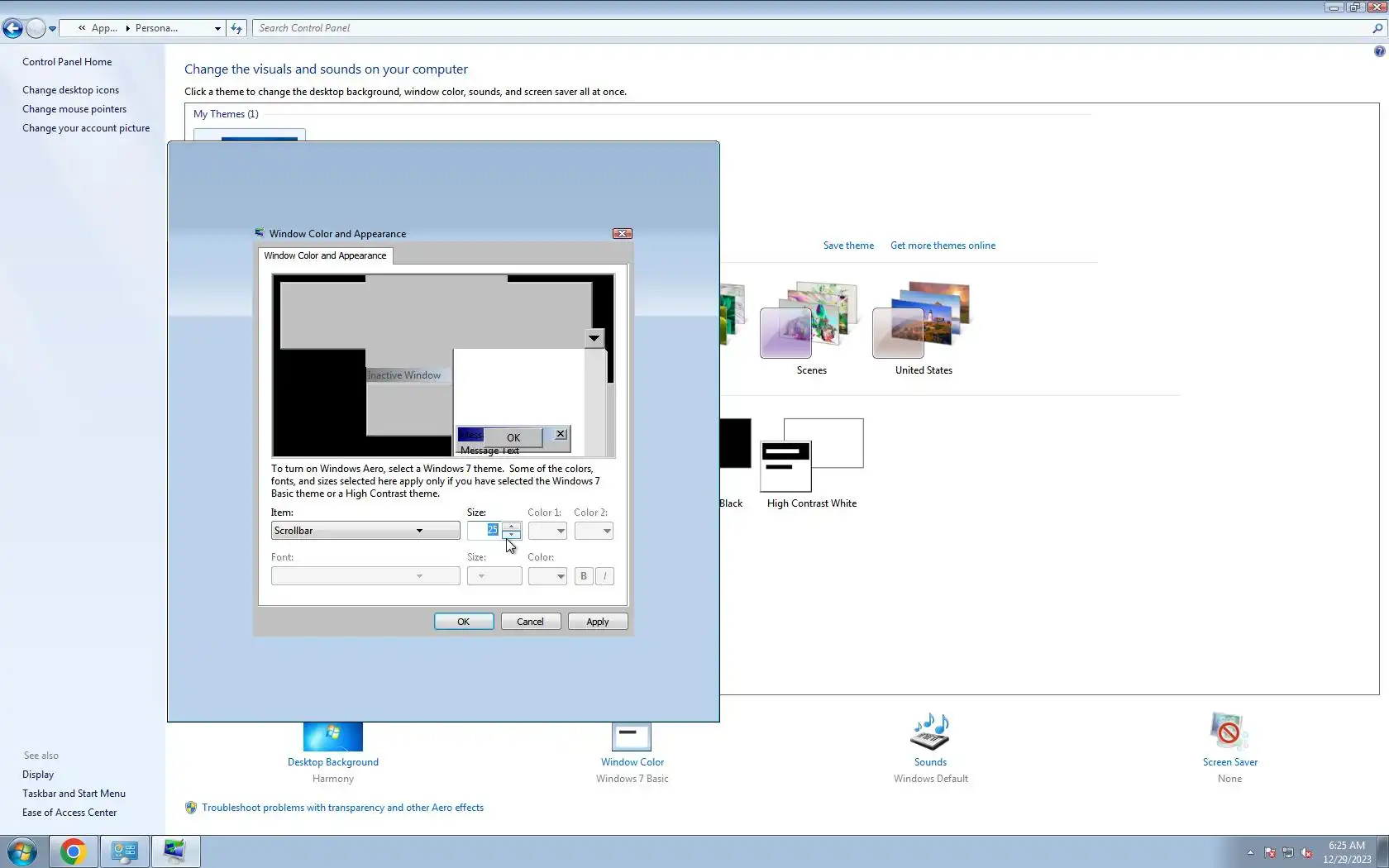Click Cancel in the appearance dialog
The width and height of the screenshot is (1389, 868).
531,622
